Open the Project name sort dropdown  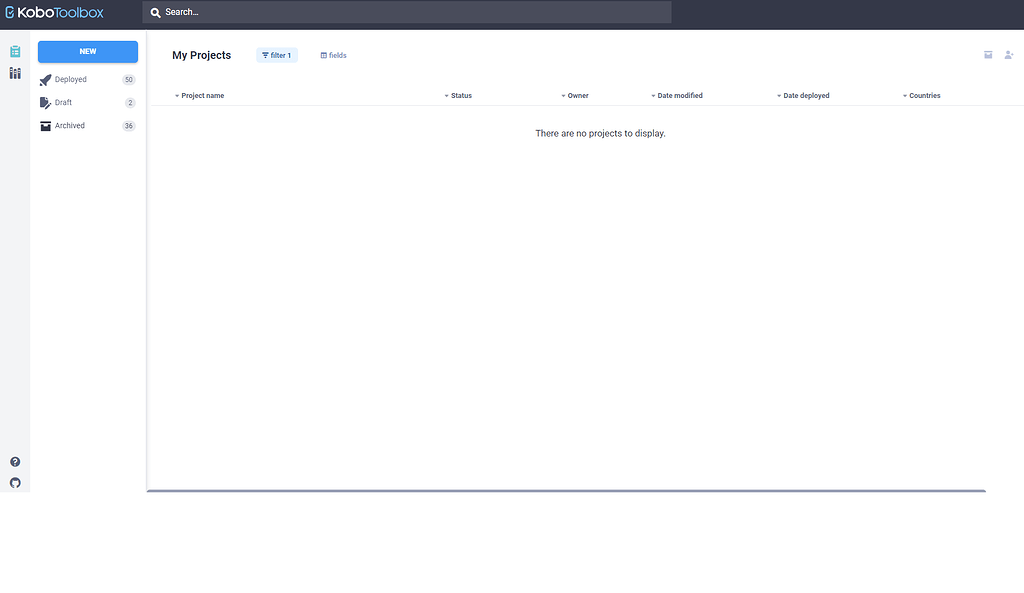point(200,95)
